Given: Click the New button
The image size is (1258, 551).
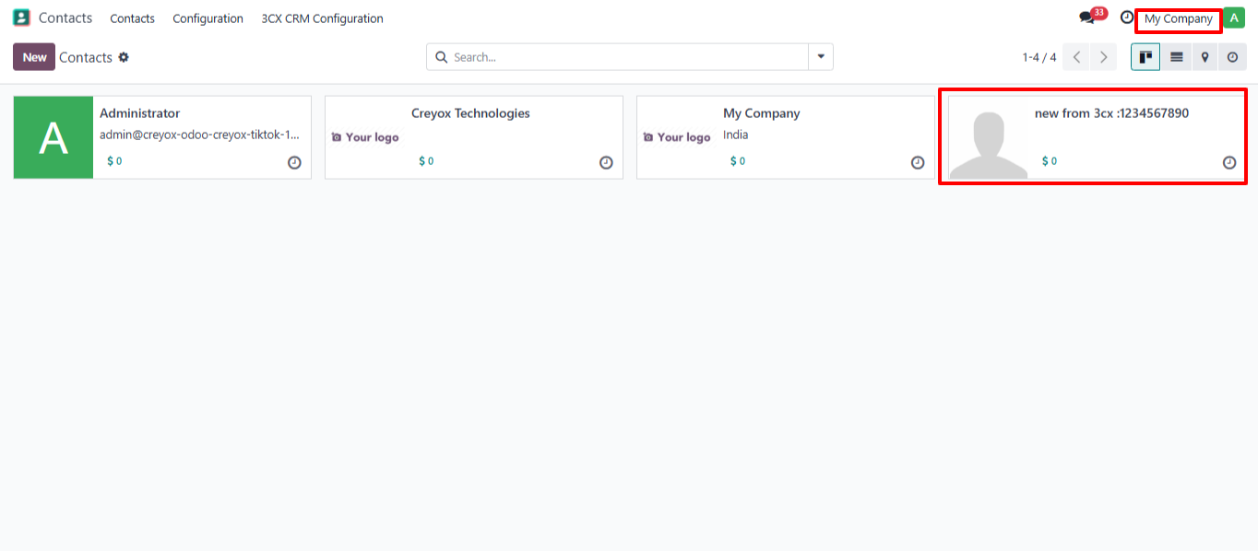Looking at the screenshot, I should pyautogui.click(x=34, y=57).
